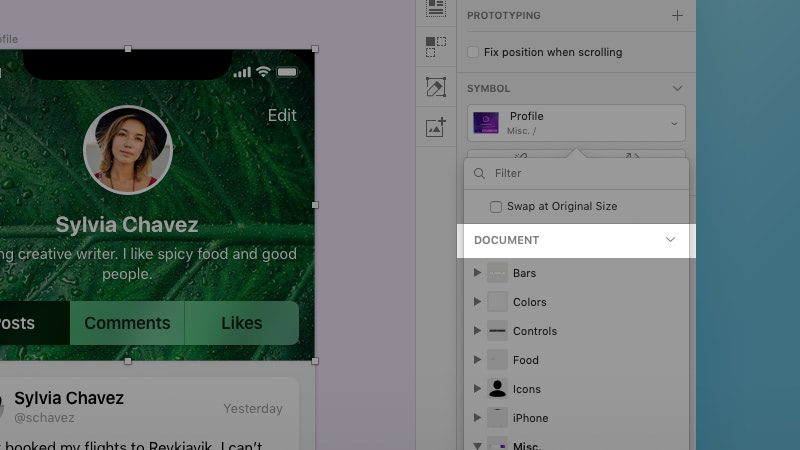Select the Controls folder thumbnail
Image resolution: width=800 pixels, height=450 pixels.
(497, 331)
